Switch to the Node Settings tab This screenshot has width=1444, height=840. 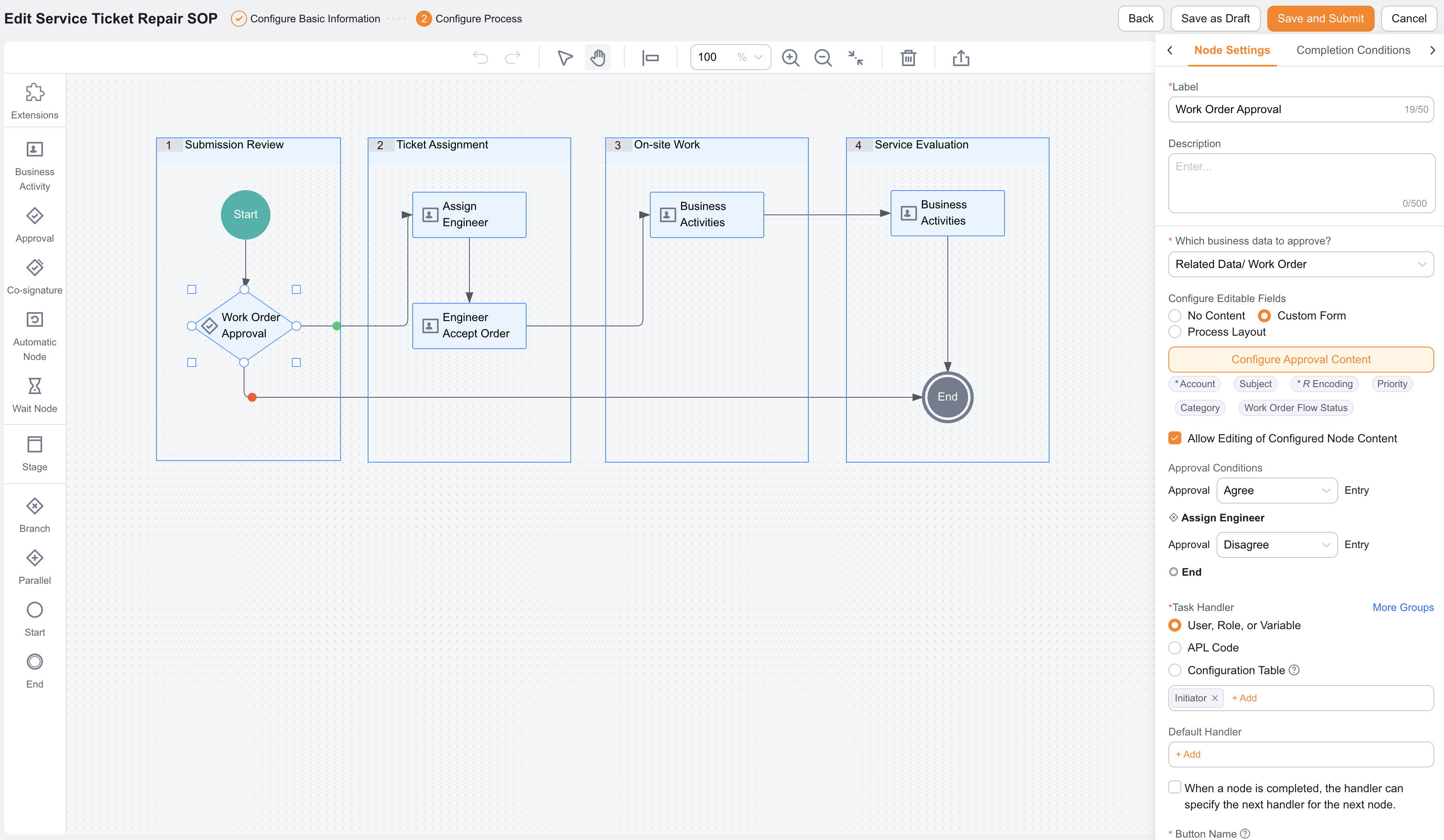[1232, 50]
